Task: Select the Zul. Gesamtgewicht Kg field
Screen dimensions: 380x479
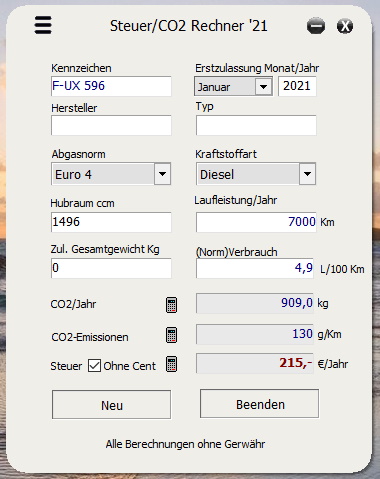Action: [x=111, y=268]
